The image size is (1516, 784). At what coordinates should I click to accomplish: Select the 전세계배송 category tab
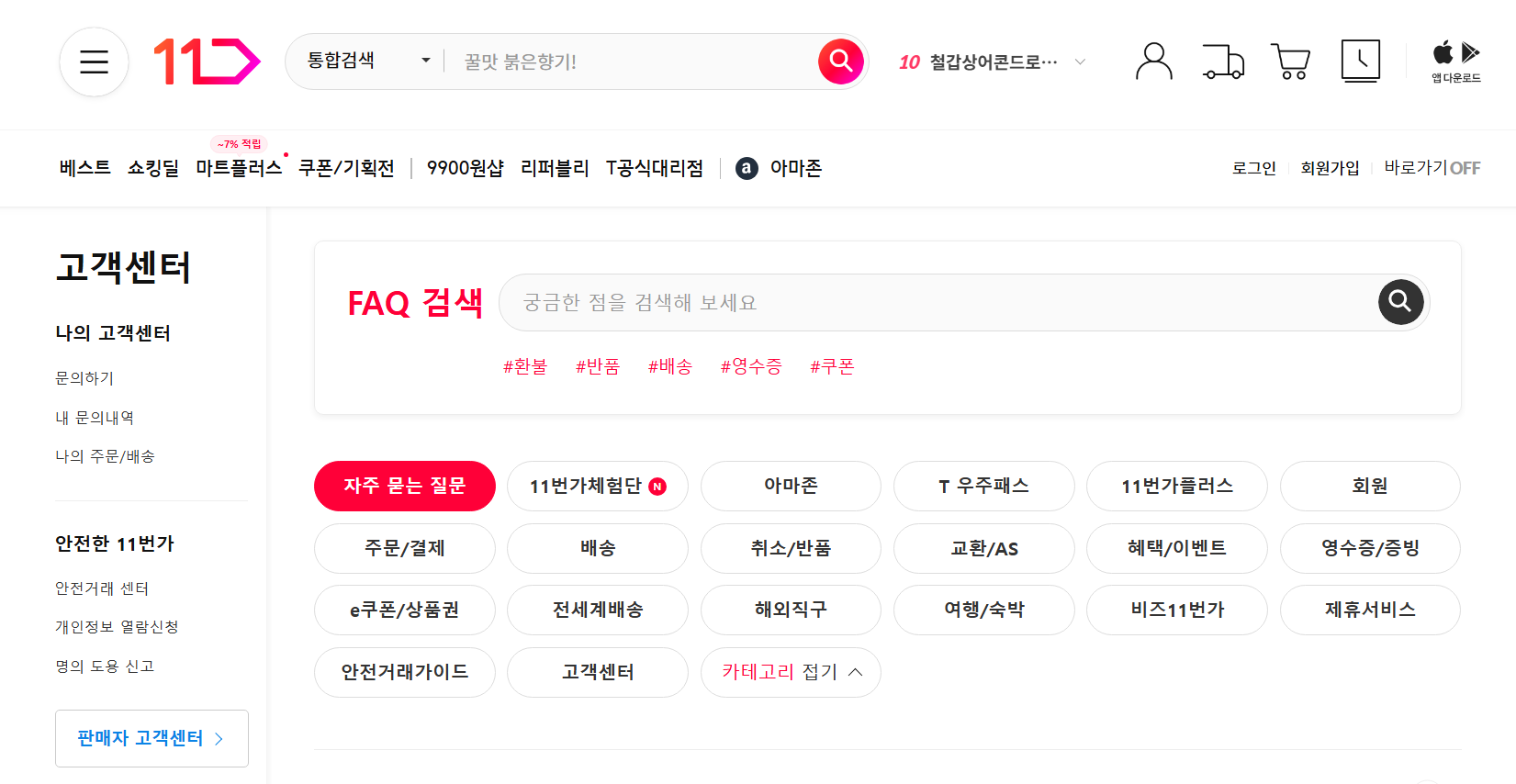tap(598, 610)
